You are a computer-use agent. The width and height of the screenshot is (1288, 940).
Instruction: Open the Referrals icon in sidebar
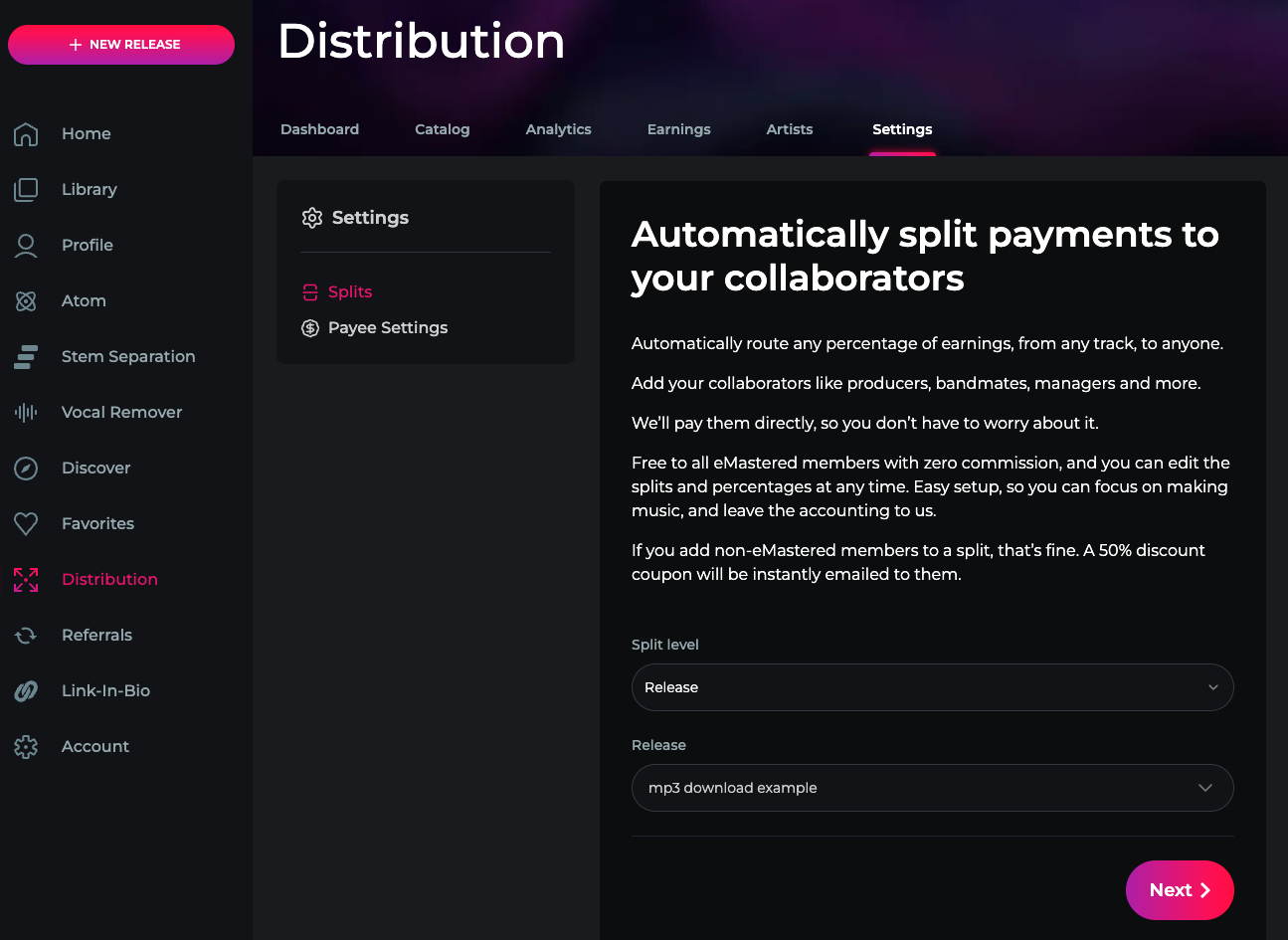tap(26, 636)
